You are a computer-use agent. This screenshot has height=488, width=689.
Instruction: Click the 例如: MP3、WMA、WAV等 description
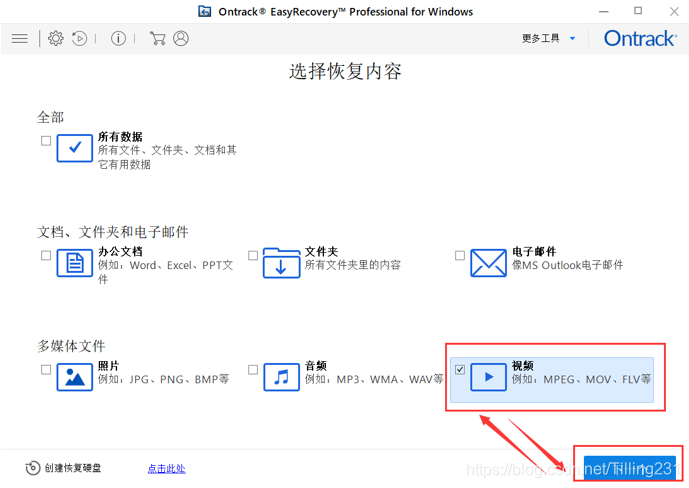point(374,379)
